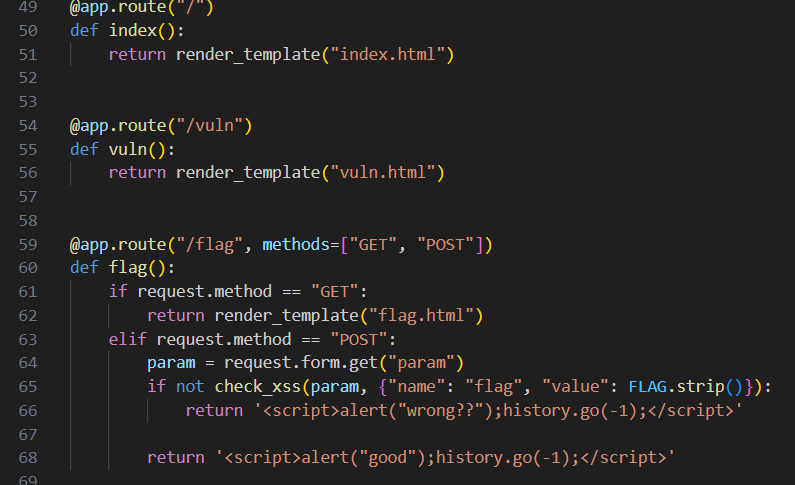795x485 pixels.
Task: Click the string "index.html"
Action: [x=387, y=54]
